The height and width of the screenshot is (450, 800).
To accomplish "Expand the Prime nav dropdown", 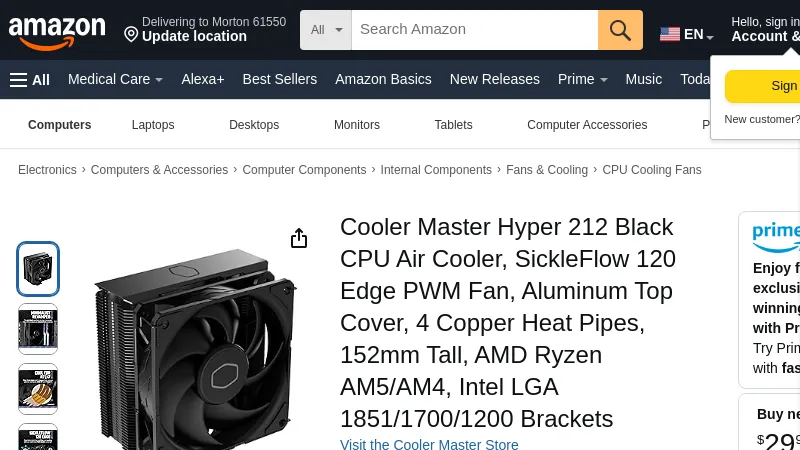I will tap(582, 79).
